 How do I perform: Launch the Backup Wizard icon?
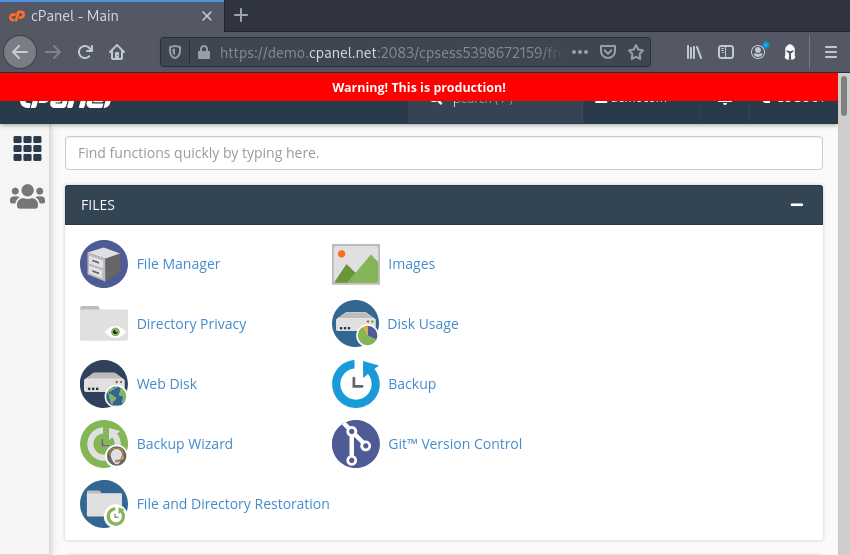pos(104,444)
